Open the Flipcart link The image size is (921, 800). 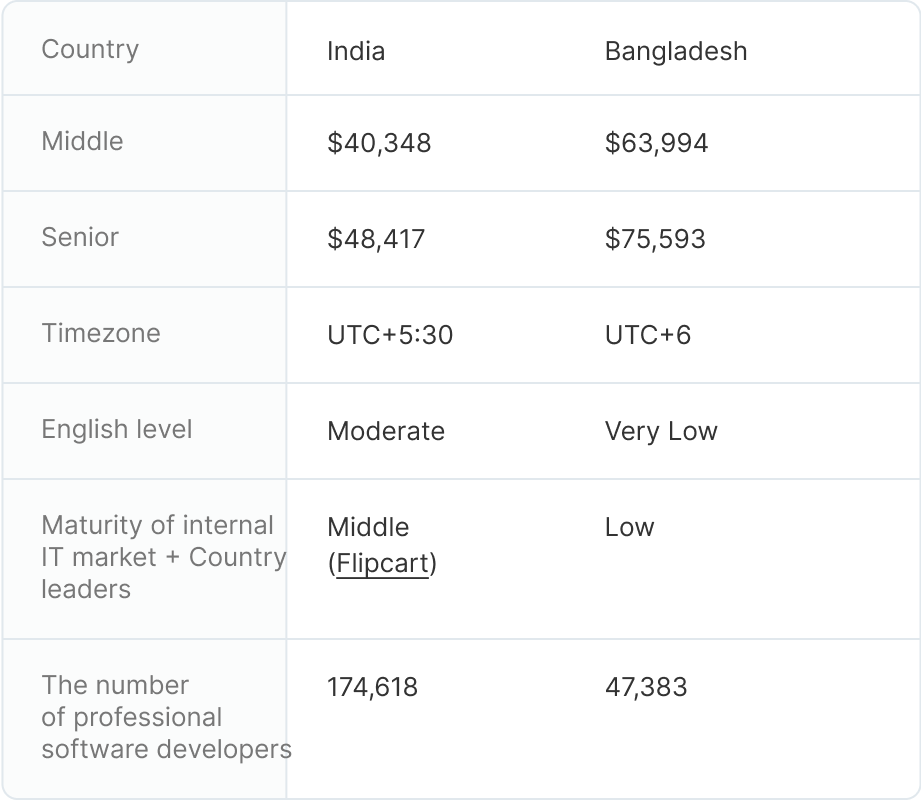(x=382, y=564)
